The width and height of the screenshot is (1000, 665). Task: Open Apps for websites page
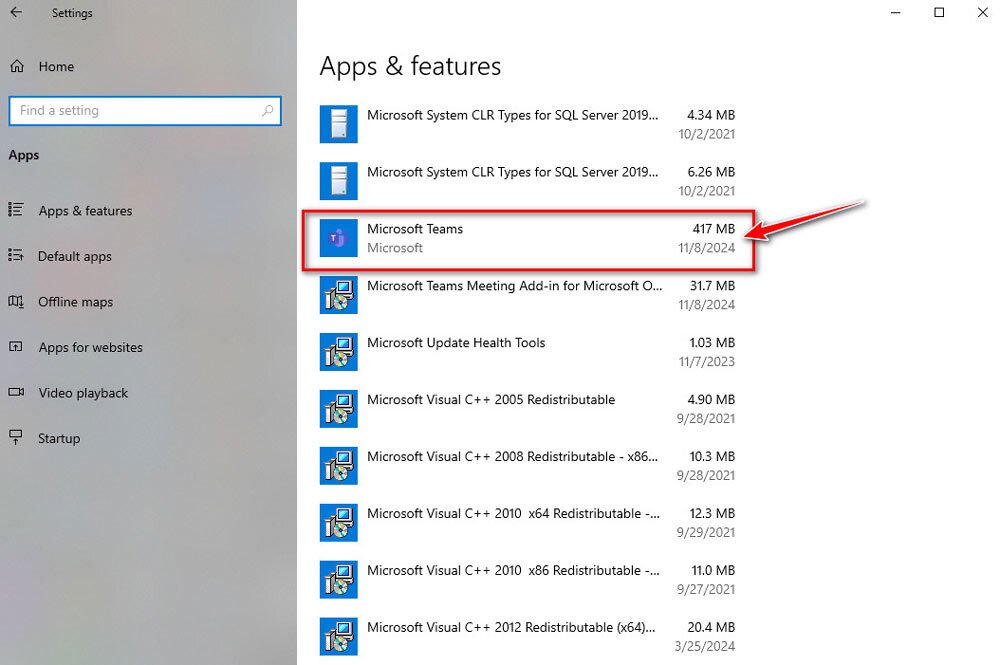tap(91, 347)
